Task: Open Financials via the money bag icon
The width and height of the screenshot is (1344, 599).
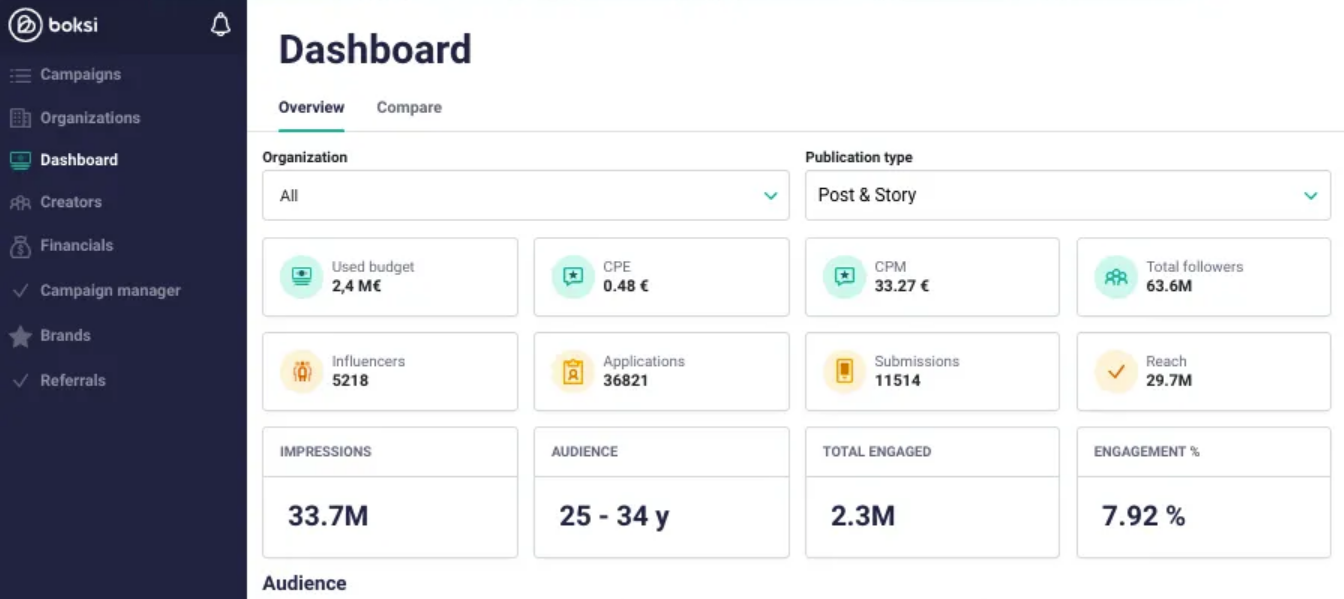Action: click(x=20, y=245)
